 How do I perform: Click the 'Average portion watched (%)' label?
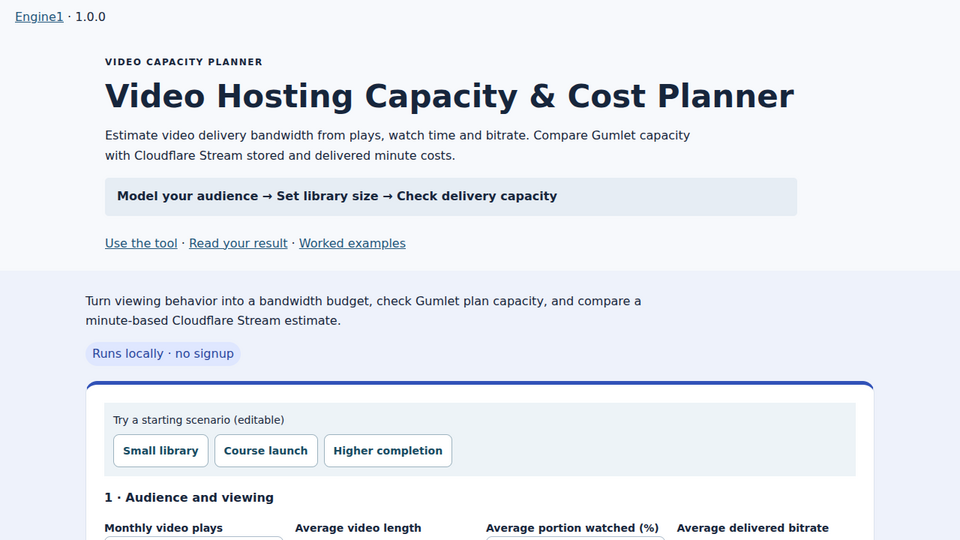click(x=572, y=528)
